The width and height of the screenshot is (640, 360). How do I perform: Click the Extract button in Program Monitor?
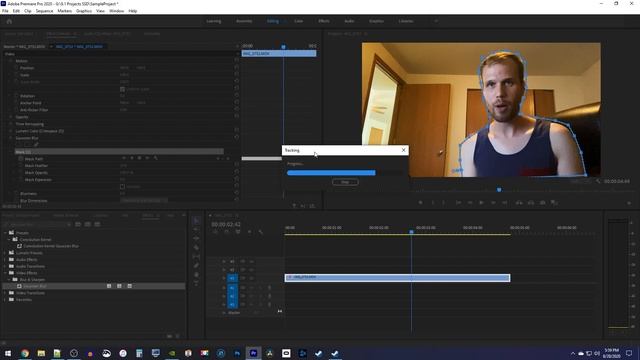(x=531, y=202)
